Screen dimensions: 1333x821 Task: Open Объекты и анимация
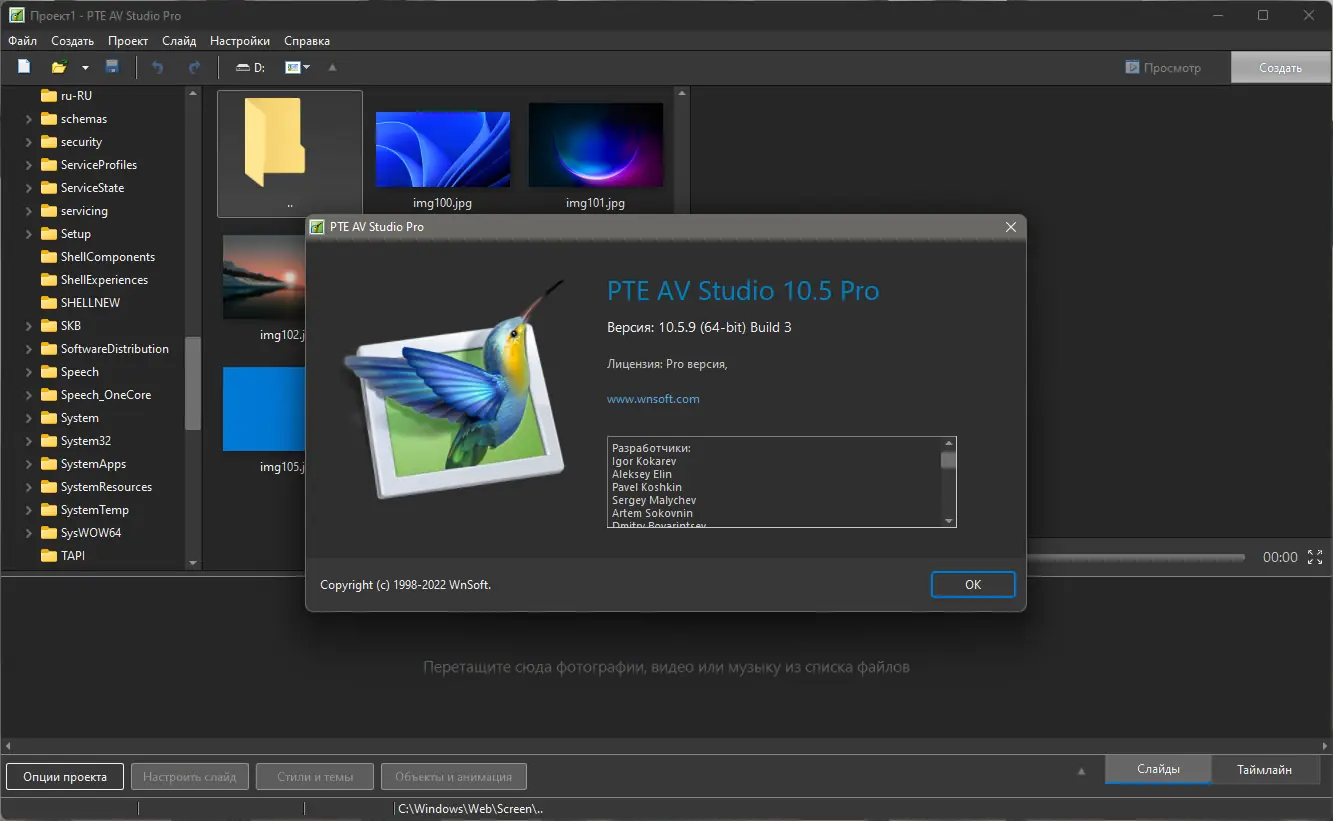(453, 776)
